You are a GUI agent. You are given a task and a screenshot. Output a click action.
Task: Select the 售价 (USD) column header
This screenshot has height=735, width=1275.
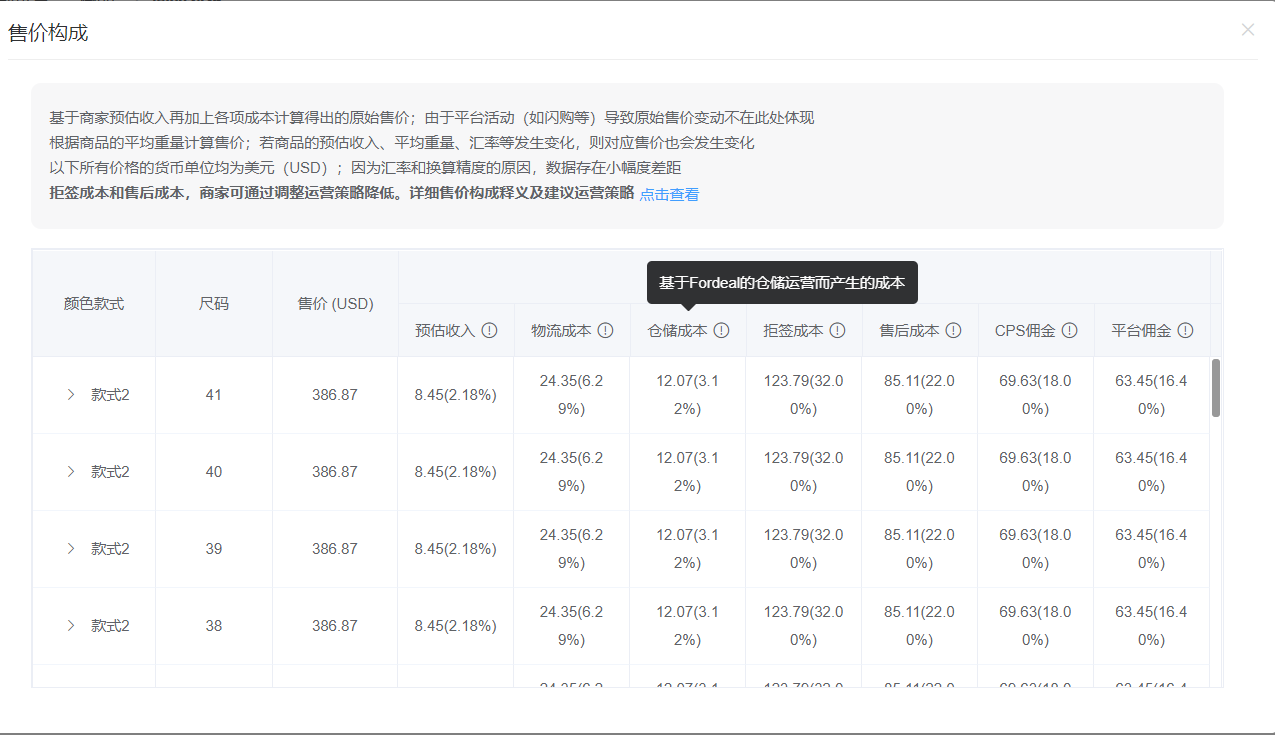pos(335,303)
